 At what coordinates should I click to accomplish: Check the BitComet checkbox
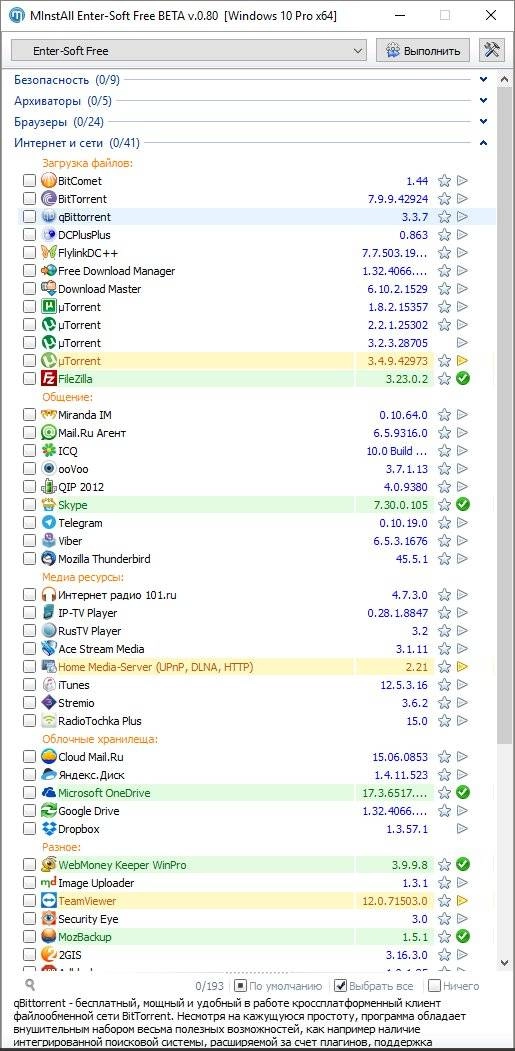tap(30, 181)
